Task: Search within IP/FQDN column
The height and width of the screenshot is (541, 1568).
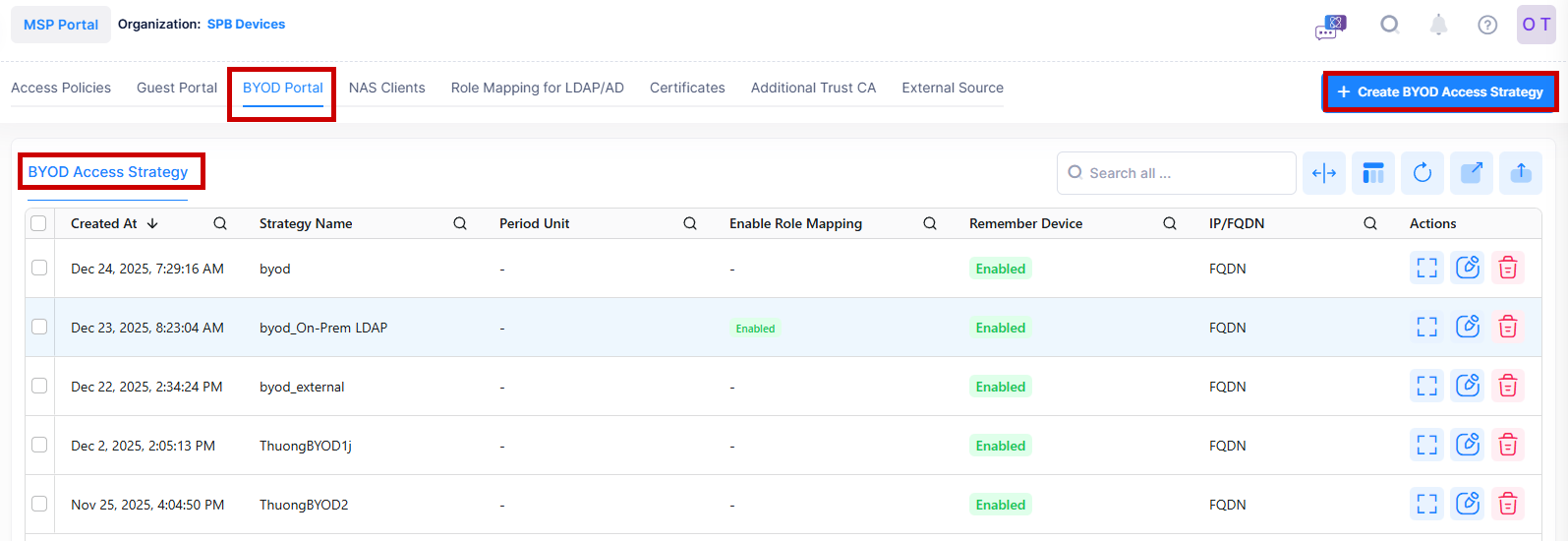Action: click(x=1370, y=223)
